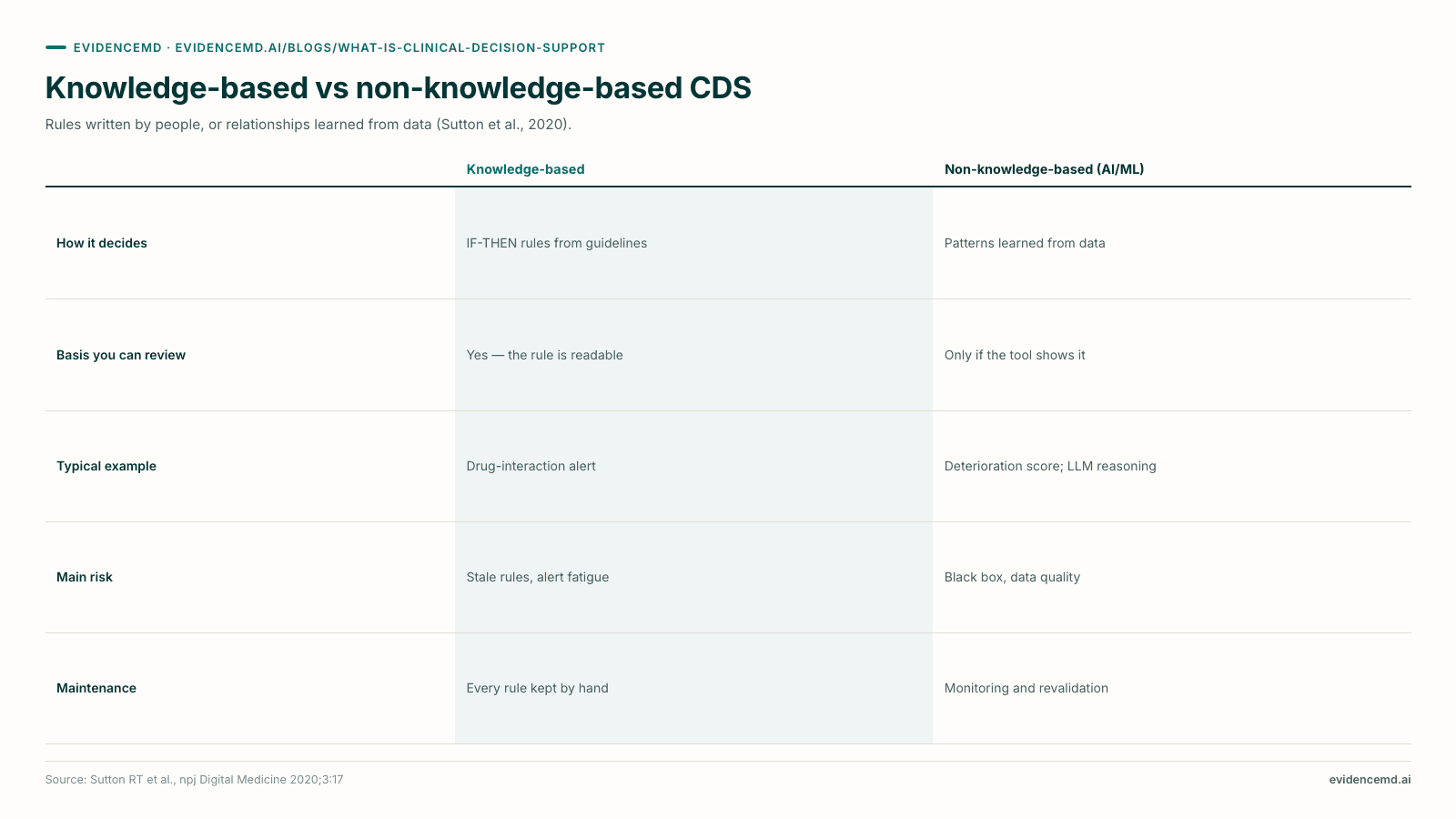Click the 'evidencemd.ai' footer text
The image size is (1456, 819).
1370,780
